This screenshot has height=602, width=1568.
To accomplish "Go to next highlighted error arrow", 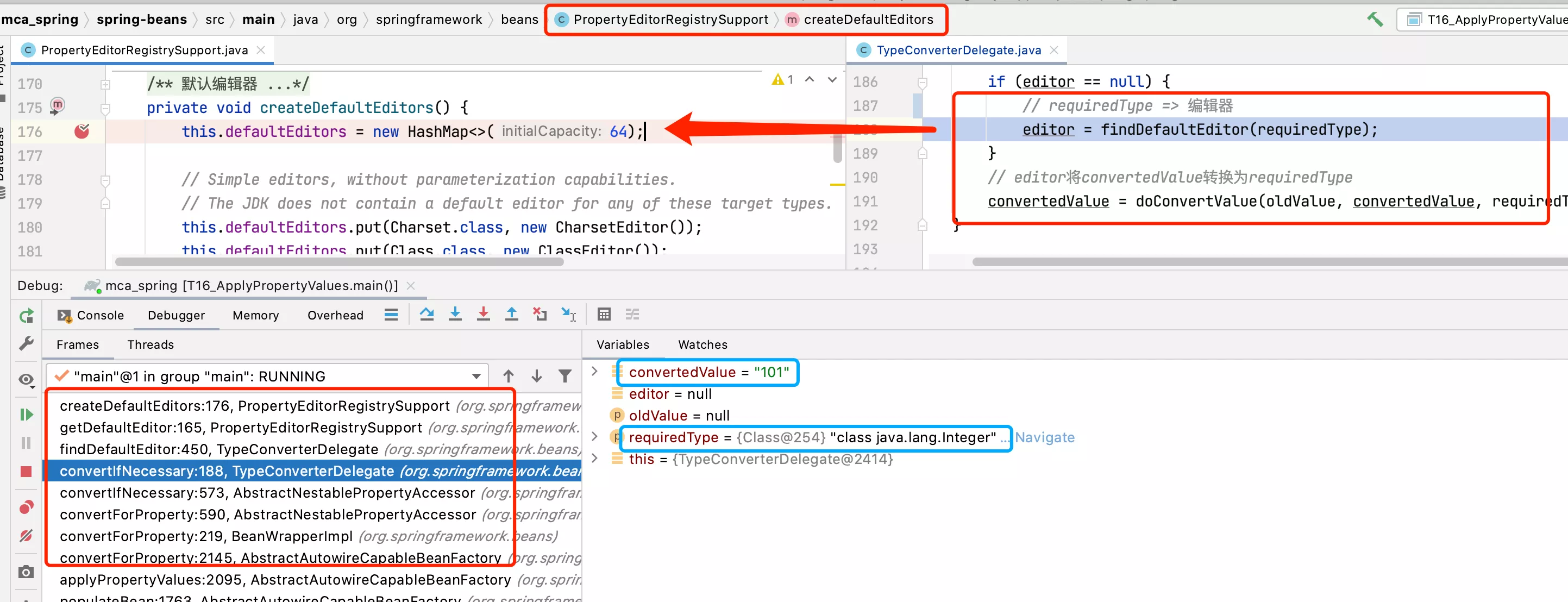I will (832, 79).
